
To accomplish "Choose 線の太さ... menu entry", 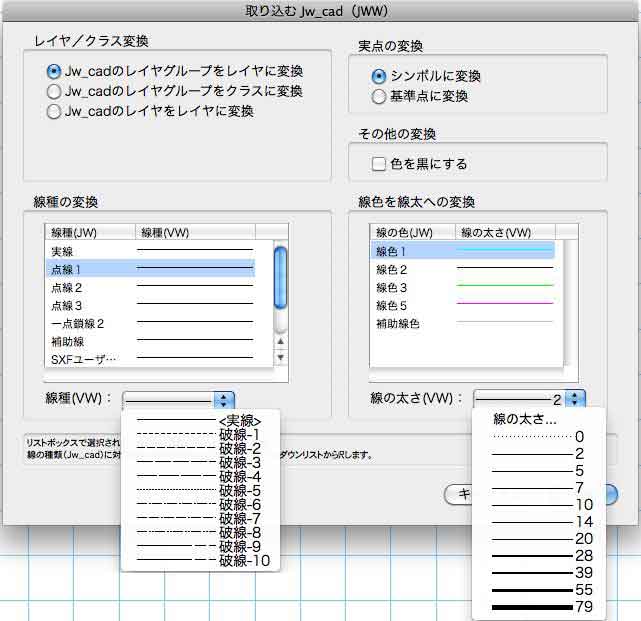I will 525,420.
